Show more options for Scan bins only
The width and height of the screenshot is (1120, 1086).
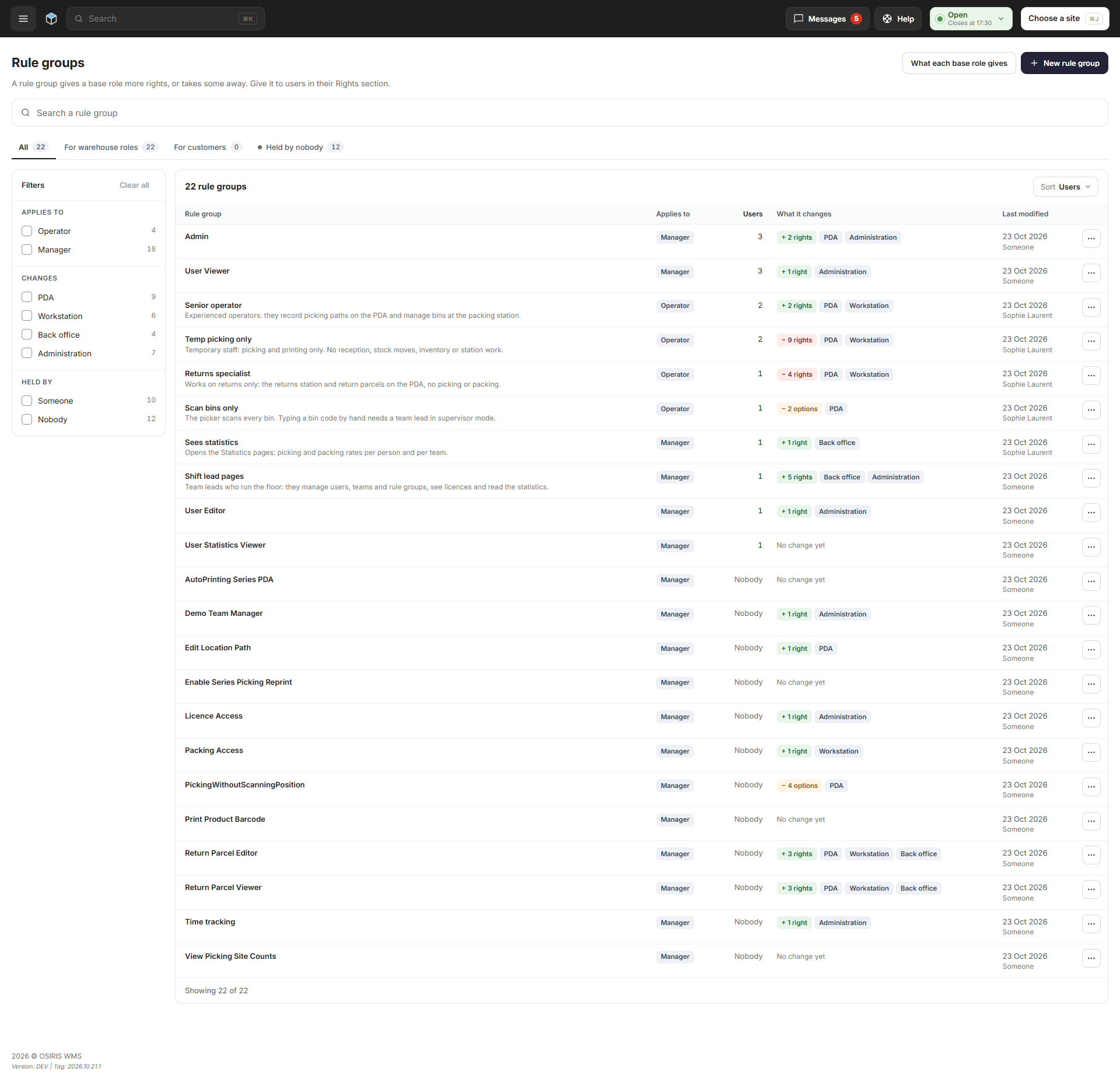click(x=1091, y=410)
